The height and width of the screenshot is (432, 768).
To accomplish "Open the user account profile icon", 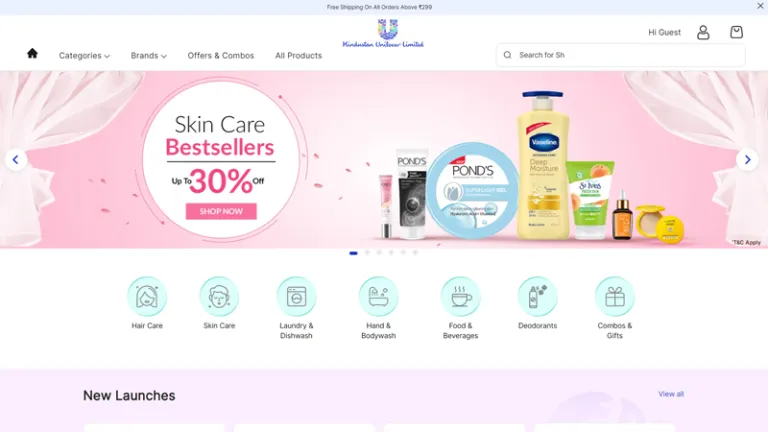I will pyautogui.click(x=703, y=32).
